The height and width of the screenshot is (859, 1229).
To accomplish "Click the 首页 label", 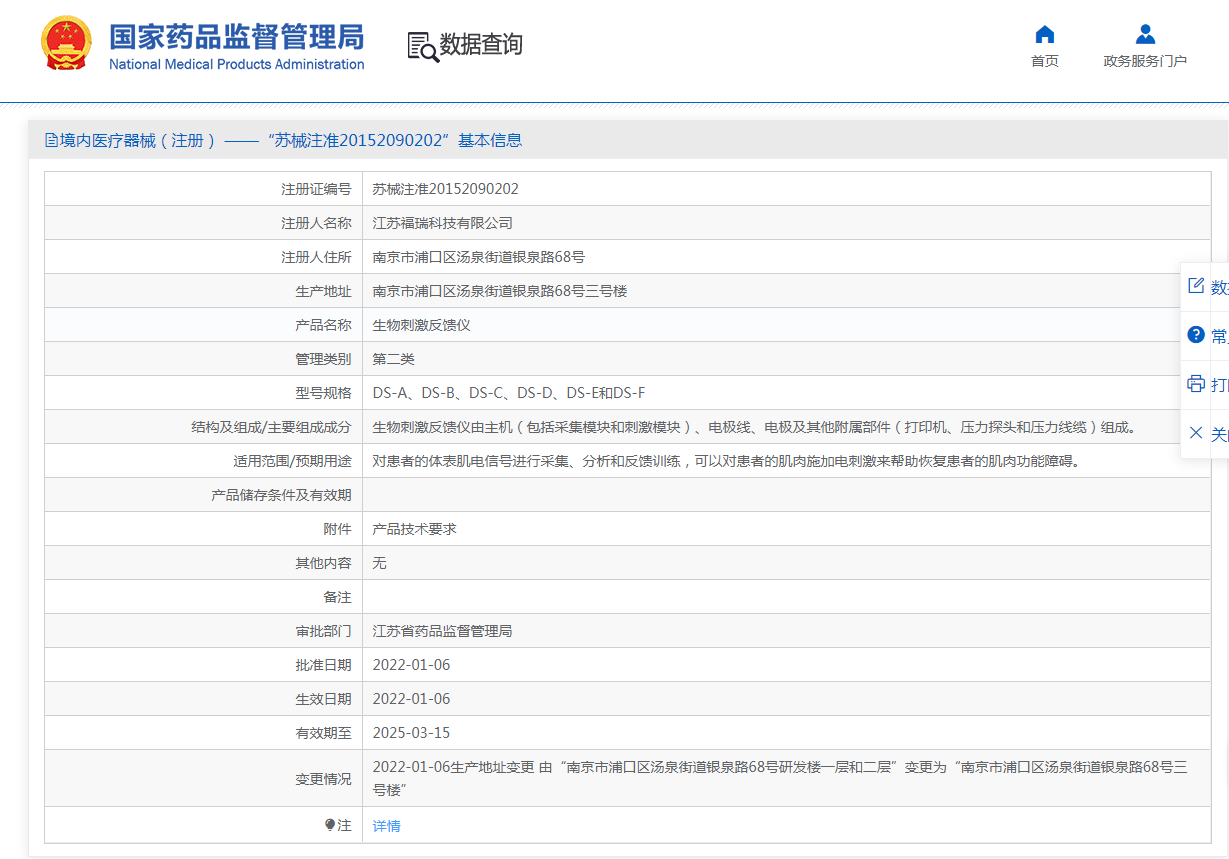I will (1045, 61).
